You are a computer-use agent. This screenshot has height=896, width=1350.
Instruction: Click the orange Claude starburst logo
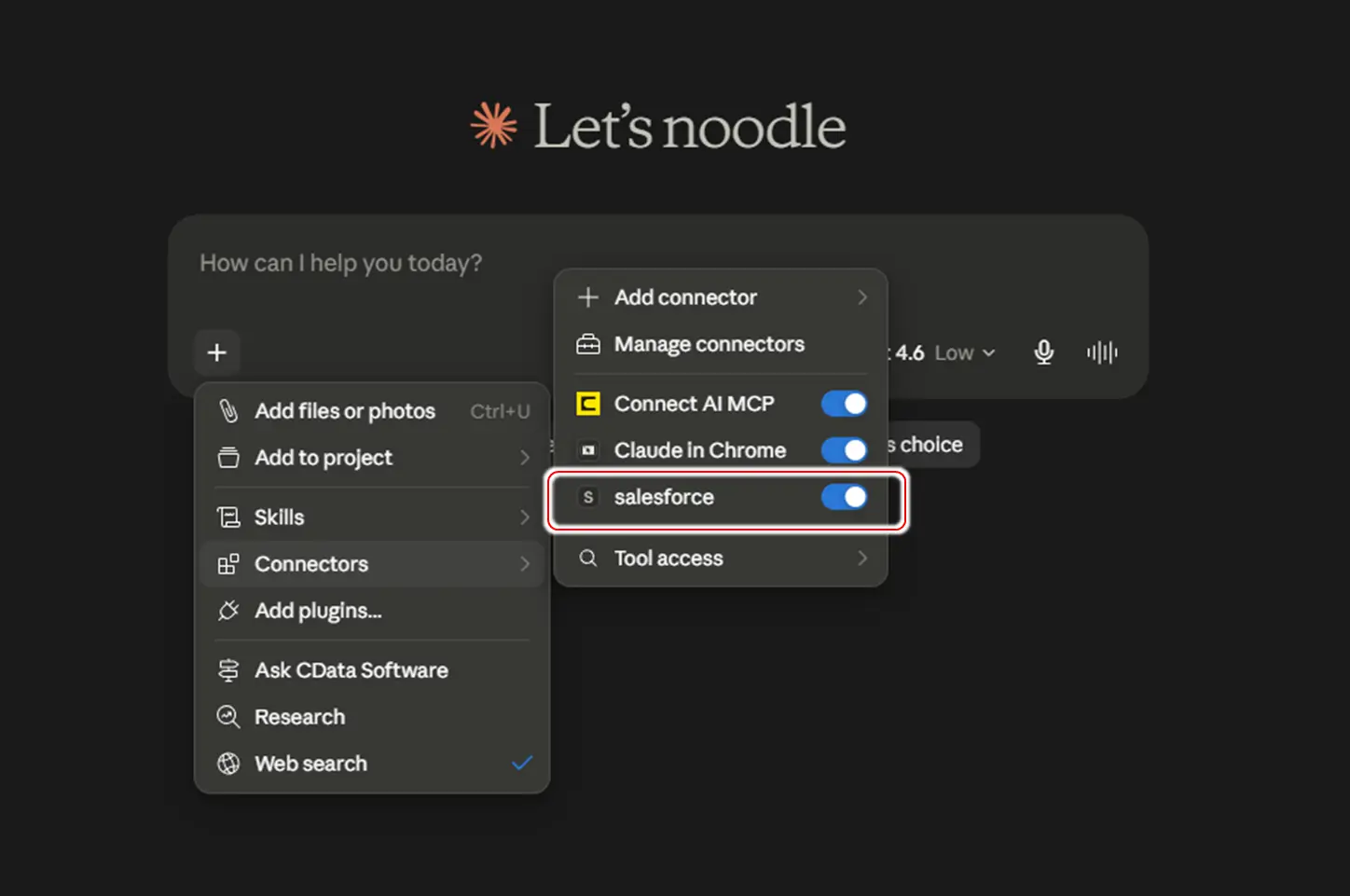pyautogui.click(x=493, y=126)
